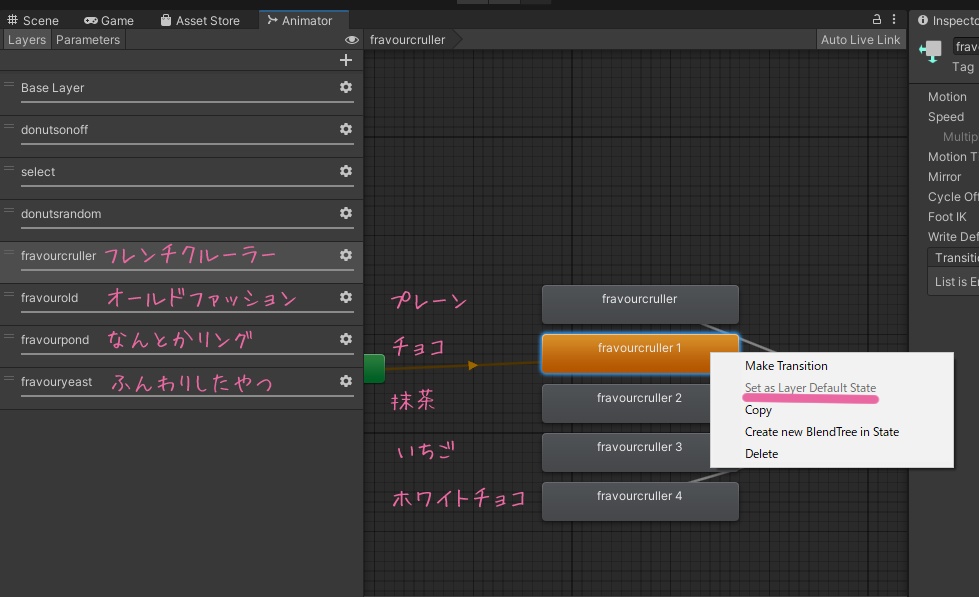Click the gear icon on the fravourcruller layer
The height and width of the screenshot is (597, 979).
click(345, 256)
